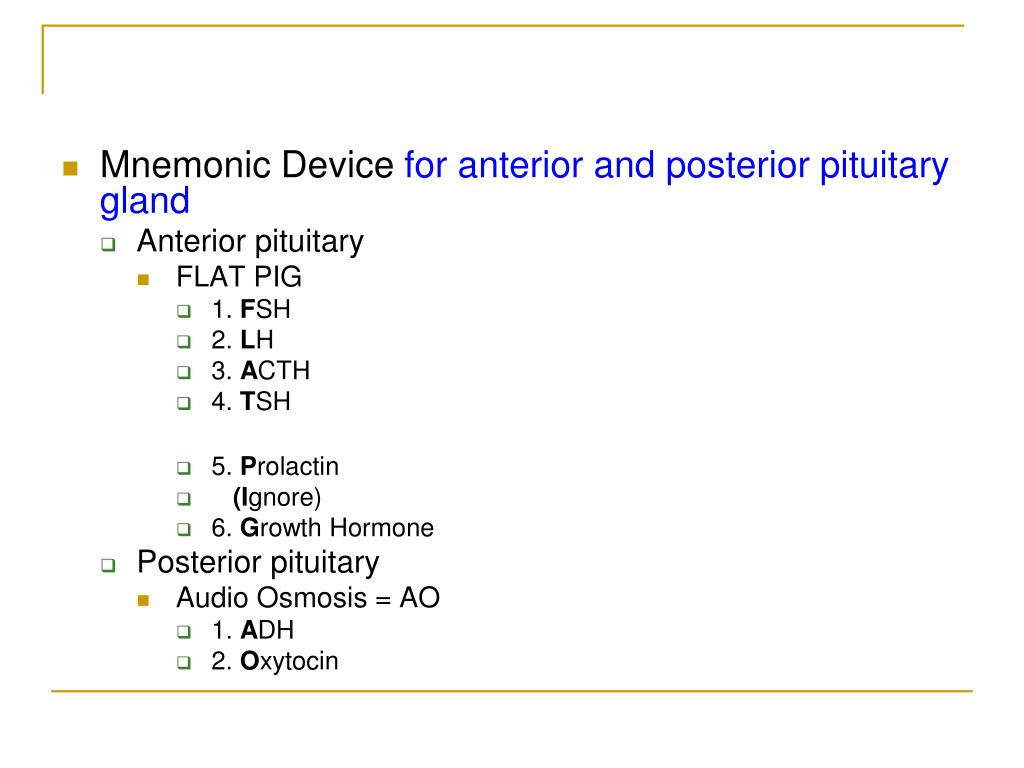
Task: Click the orange bullet before FLAT PIG
Action: (144, 280)
